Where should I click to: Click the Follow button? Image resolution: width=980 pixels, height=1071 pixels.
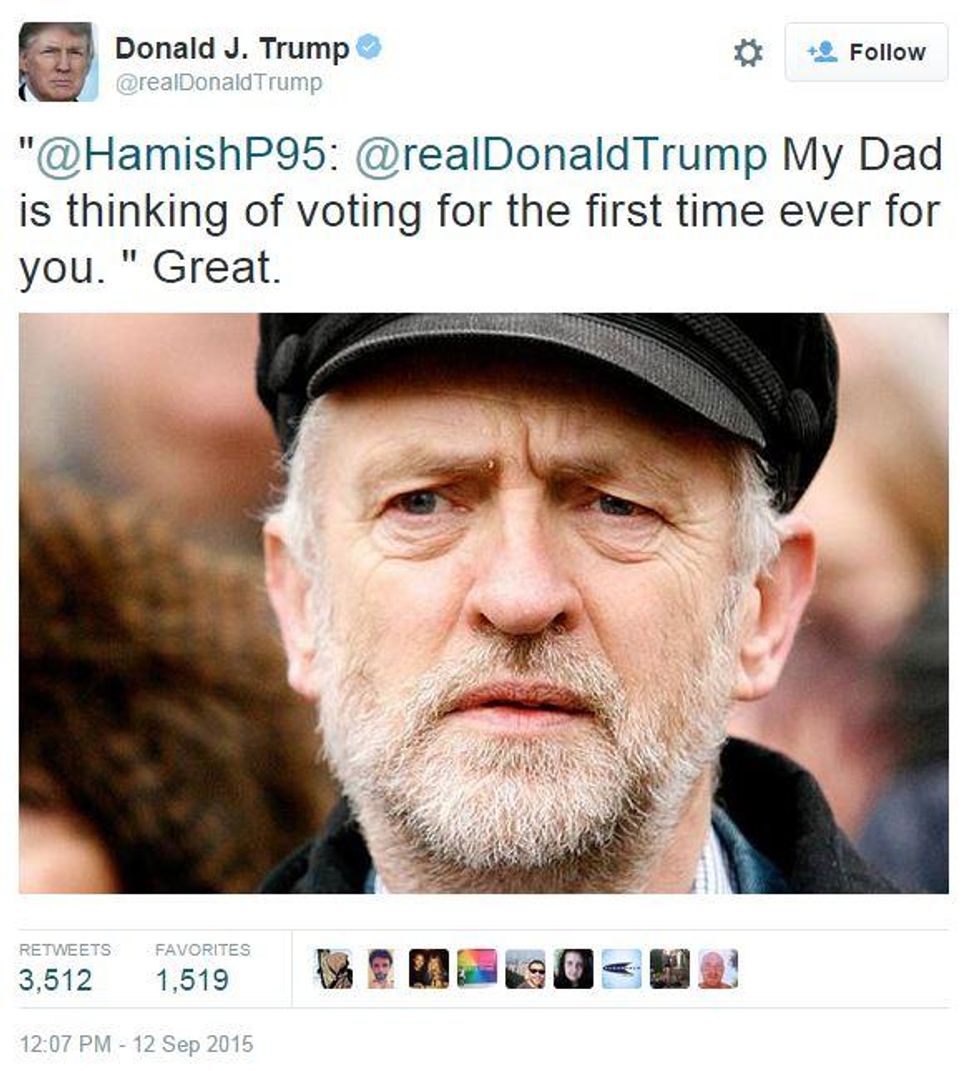[867, 52]
